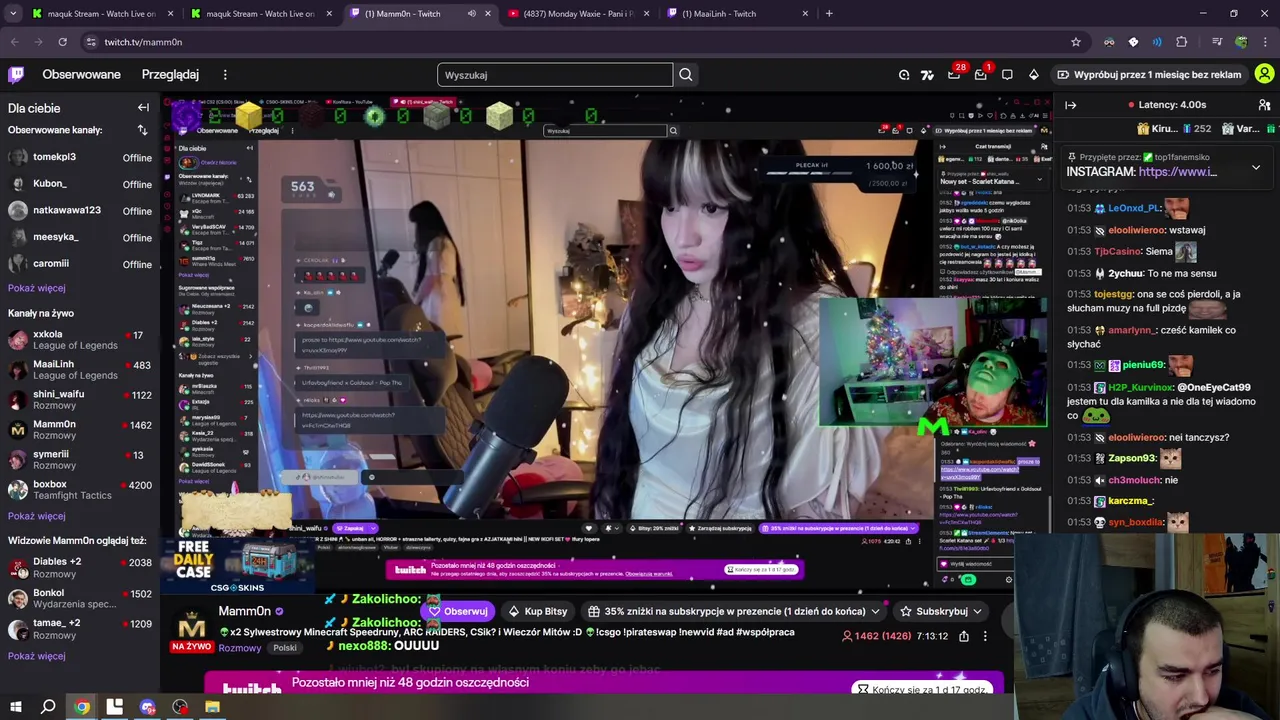Show more followed channels Pokaż więcej
1280x720 pixels.
point(36,288)
